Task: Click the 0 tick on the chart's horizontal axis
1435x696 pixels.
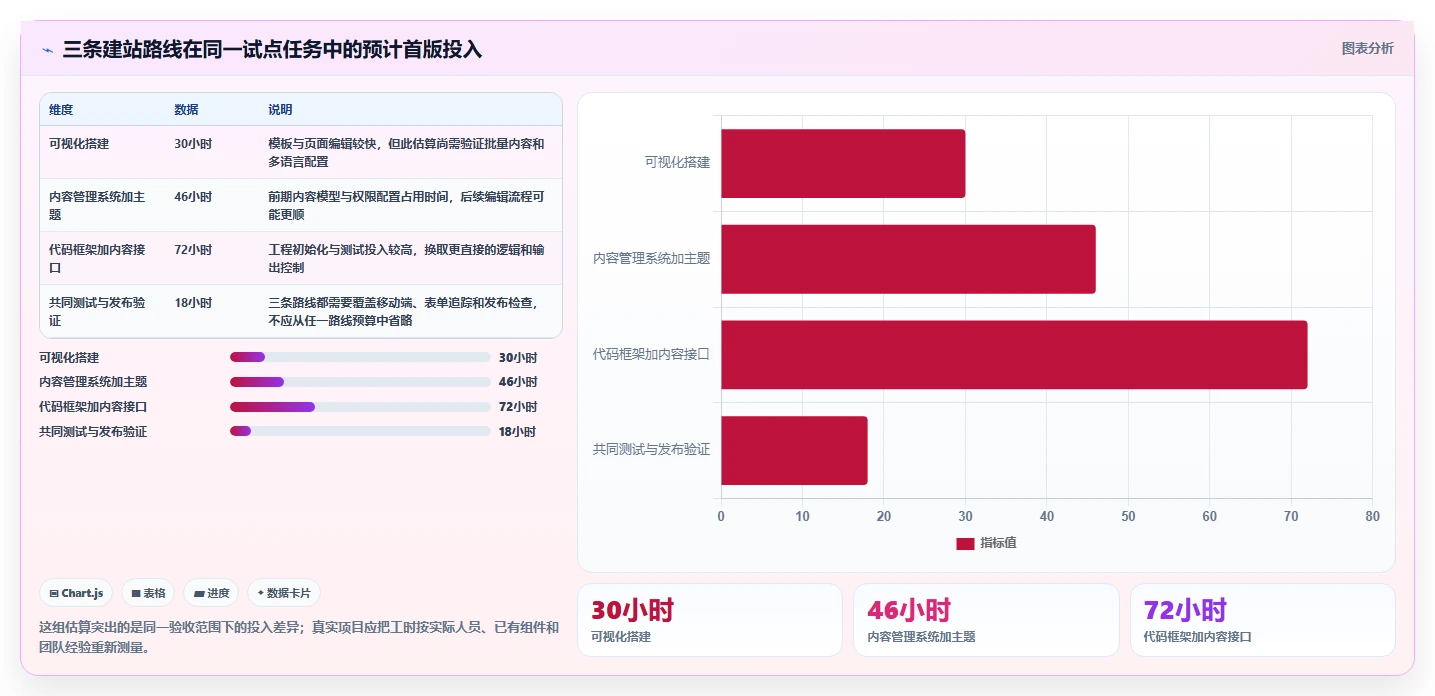Action: 721,516
